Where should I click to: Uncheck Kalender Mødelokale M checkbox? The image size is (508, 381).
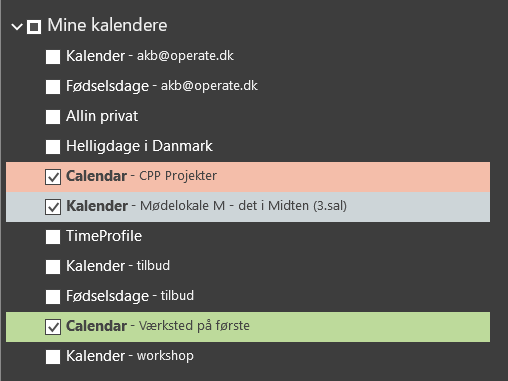pyautogui.click(x=53, y=207)
